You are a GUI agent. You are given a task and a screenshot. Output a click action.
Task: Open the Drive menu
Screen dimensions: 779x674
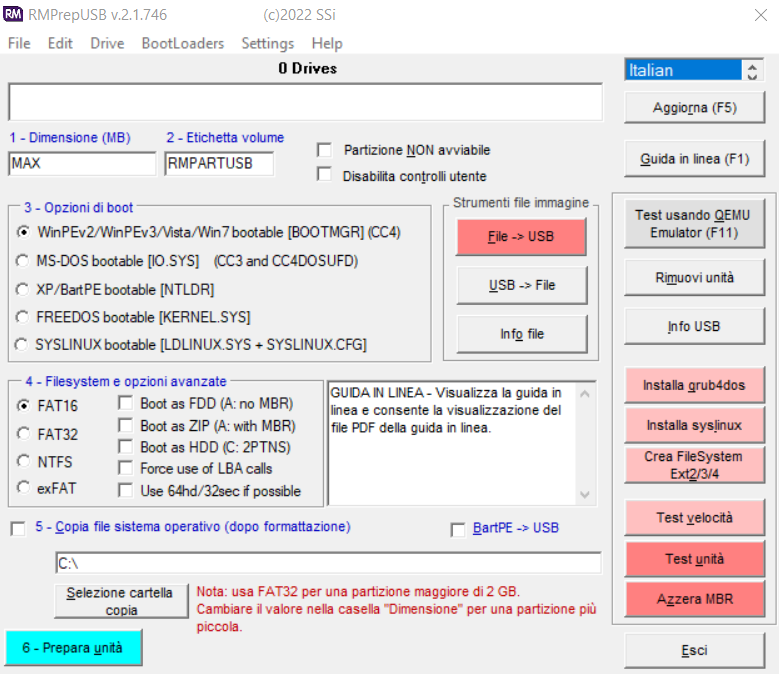tap(107, 43)
